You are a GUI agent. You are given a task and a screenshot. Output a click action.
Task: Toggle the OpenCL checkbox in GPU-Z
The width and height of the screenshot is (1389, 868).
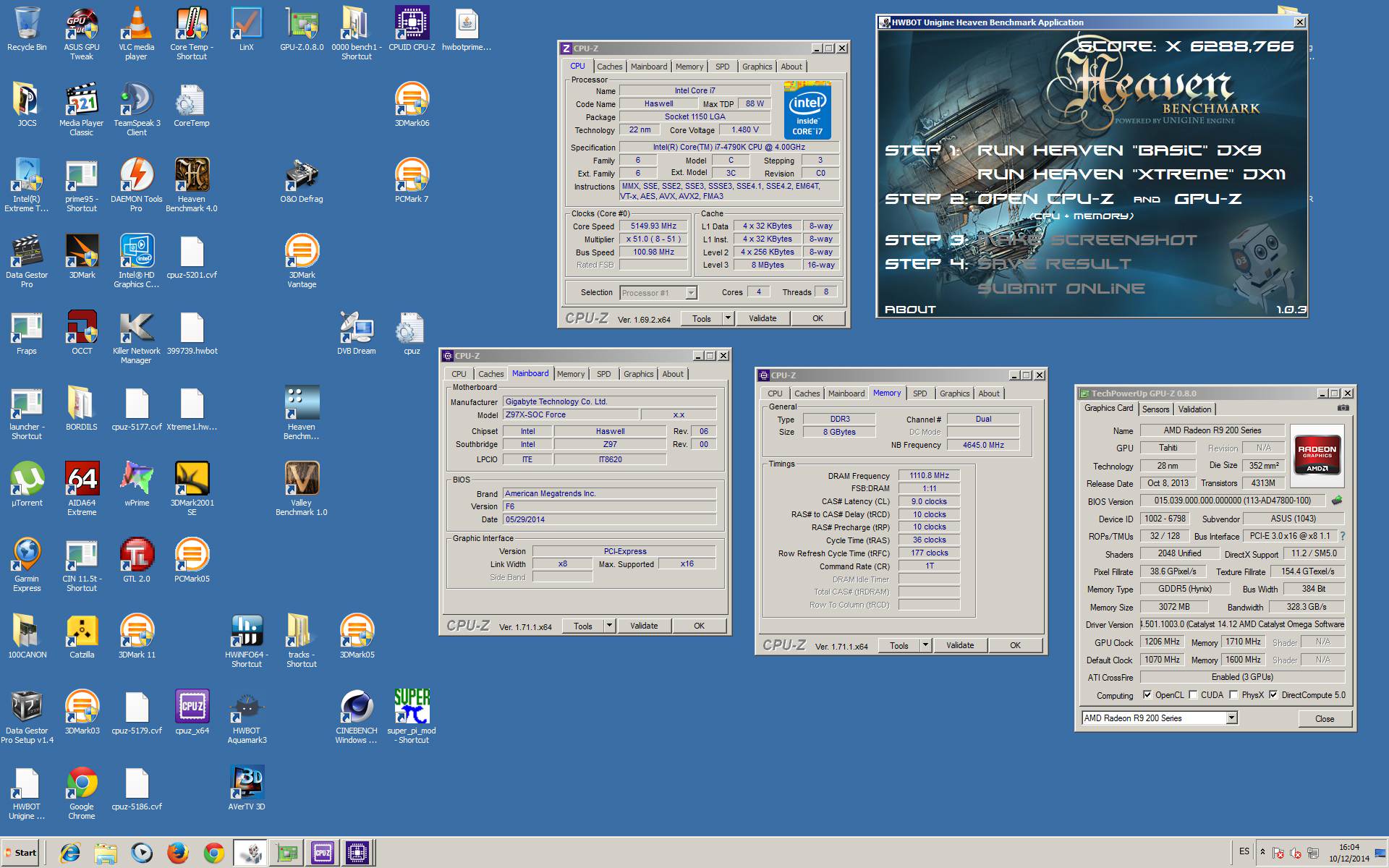tap(1147, 694)
